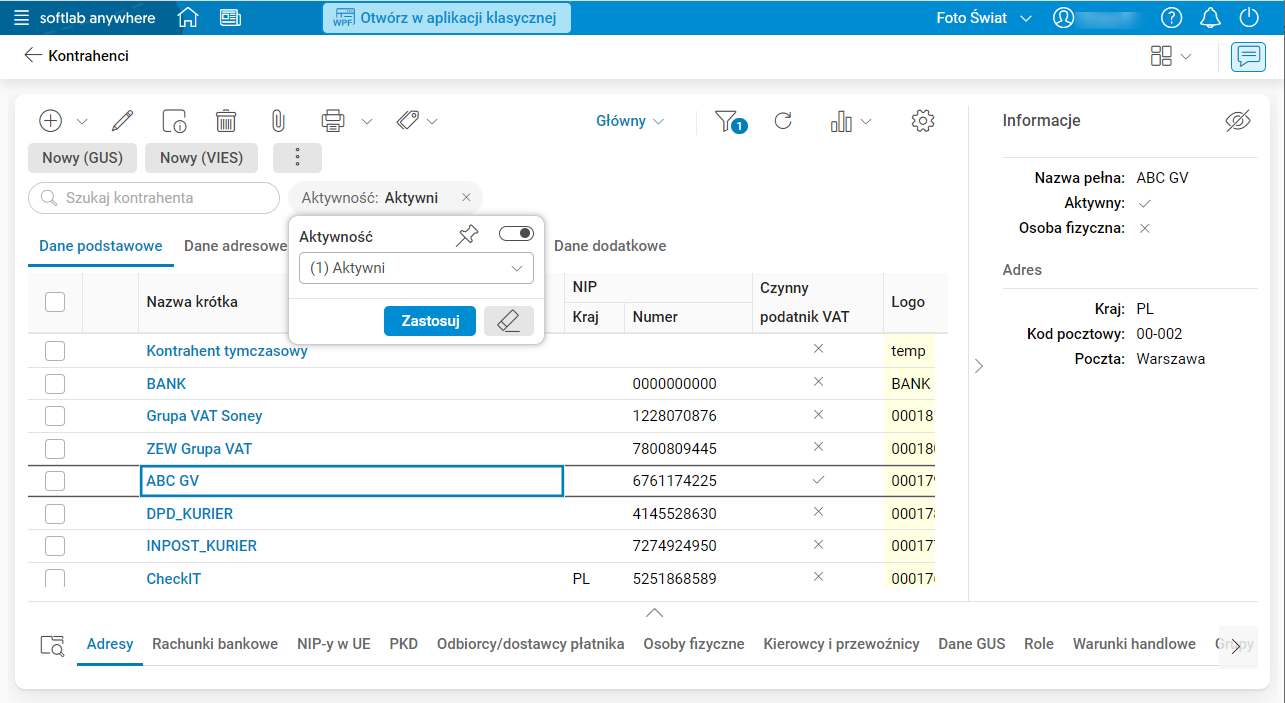This screenshot has width=1285, height=703.
Task: Remove the Aktywność: Aktywni filter chip
Action: 466,198
